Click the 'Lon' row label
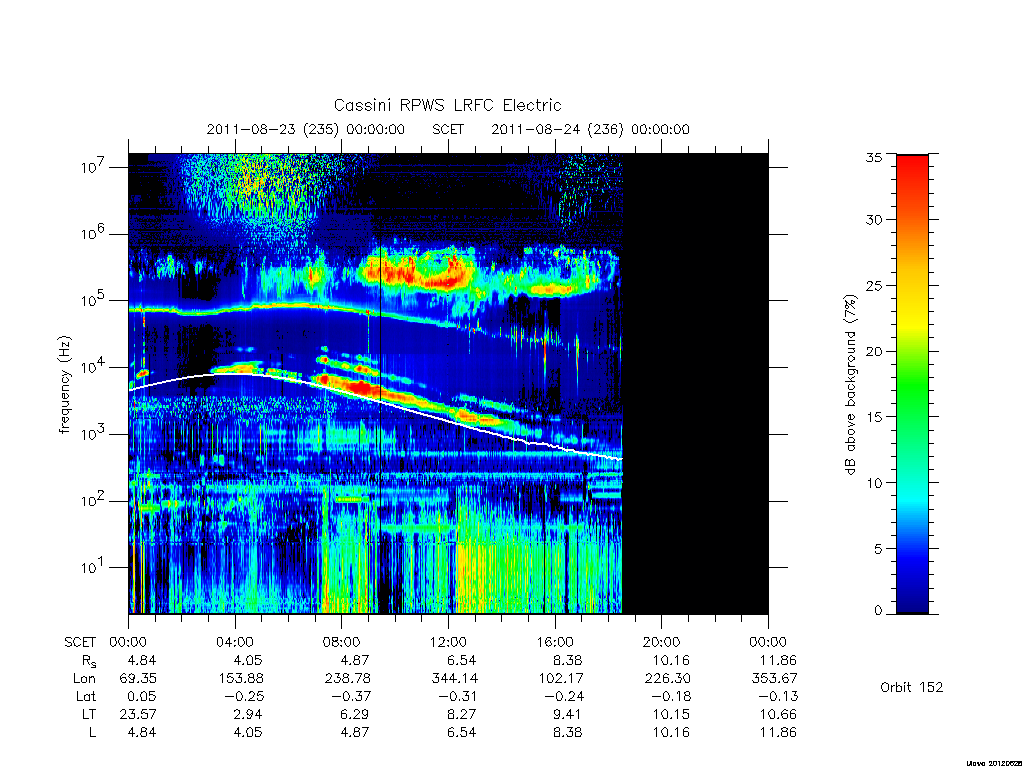The height and width of the screenshot is (768, 1024). pos(84,679)
